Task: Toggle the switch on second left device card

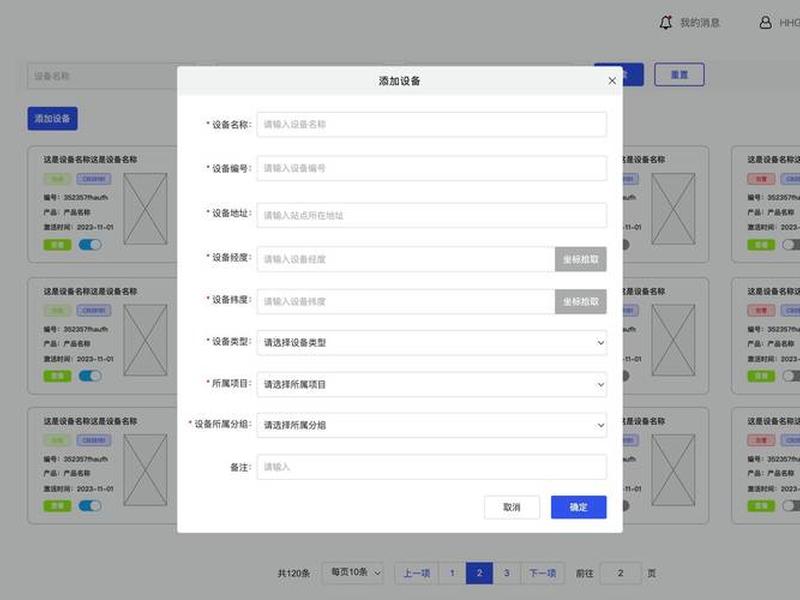Action: click(90, 376)
